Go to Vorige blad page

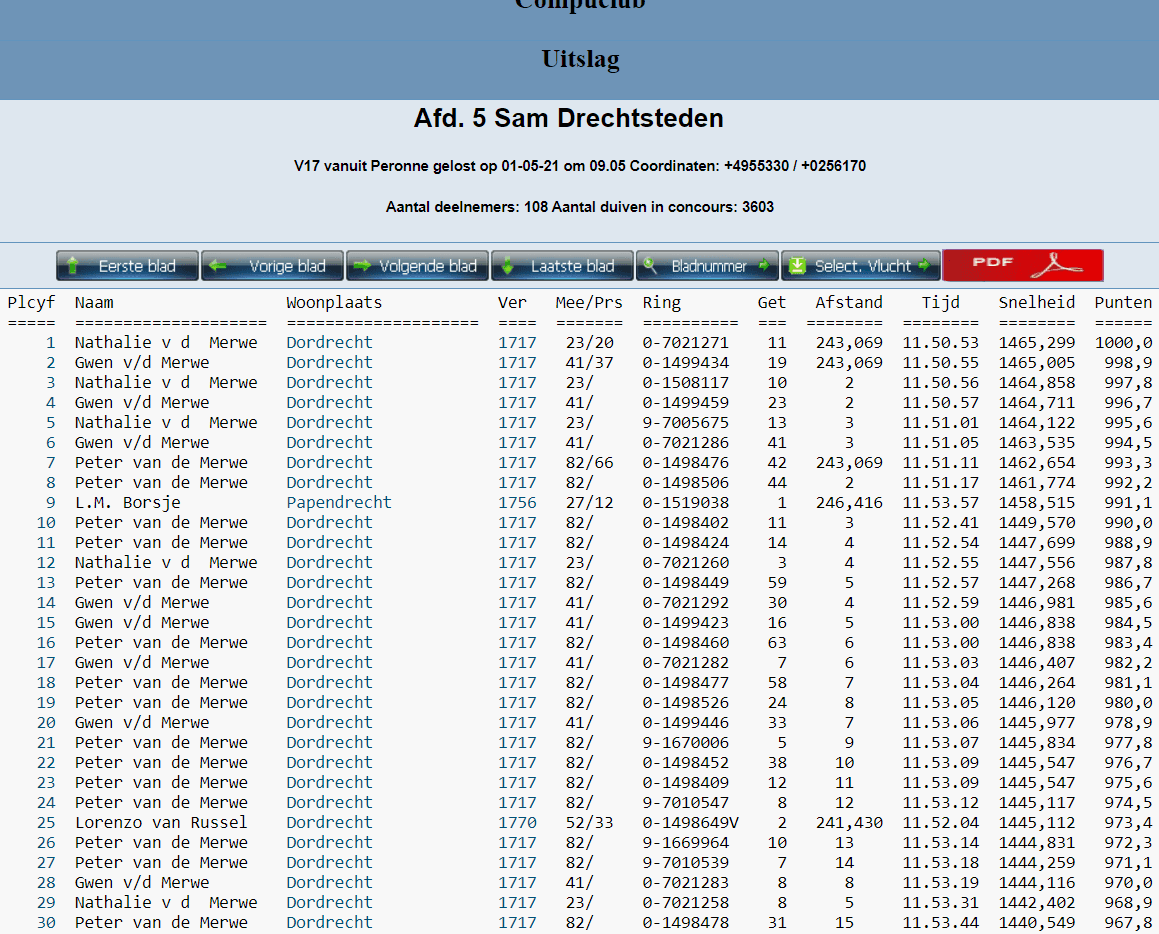click(x=272, y=266)
